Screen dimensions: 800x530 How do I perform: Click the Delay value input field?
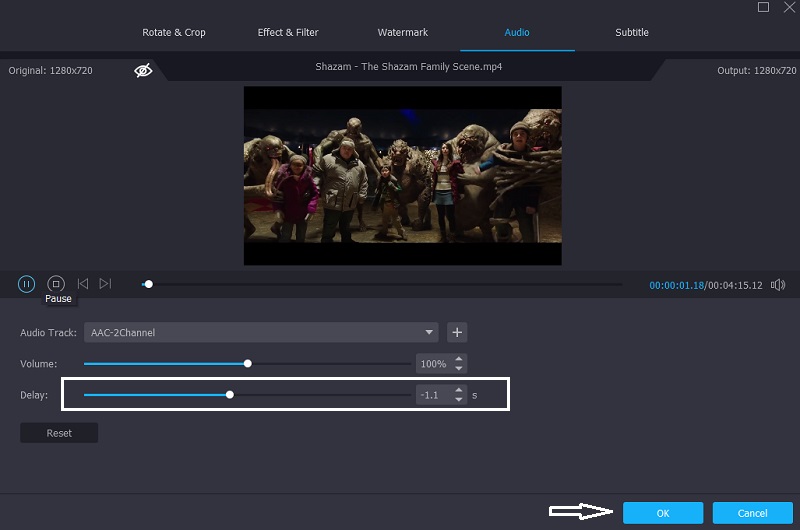tap(432, 395)
